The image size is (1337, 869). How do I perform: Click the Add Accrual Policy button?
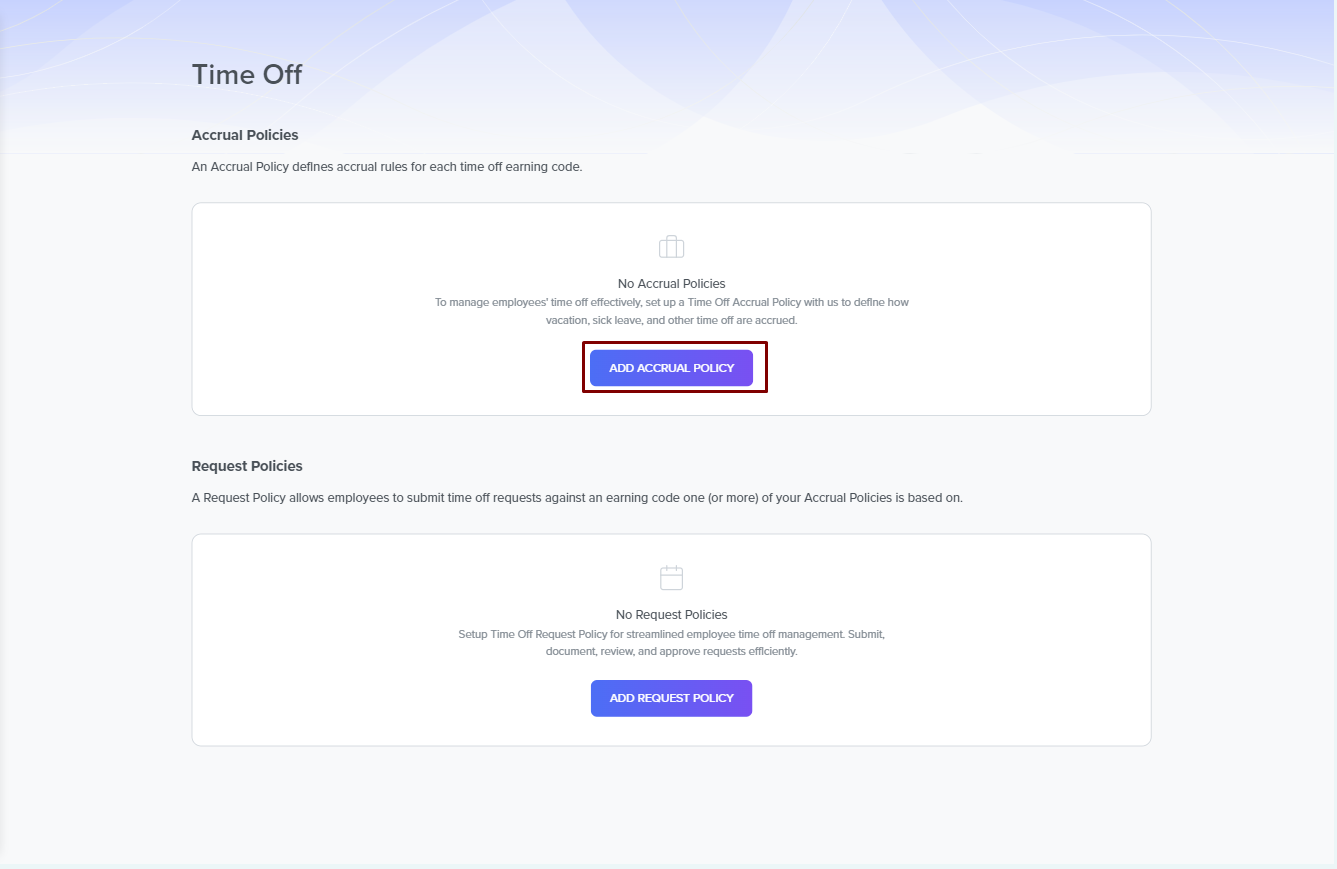pyautogui.click(x=671, y=368)
